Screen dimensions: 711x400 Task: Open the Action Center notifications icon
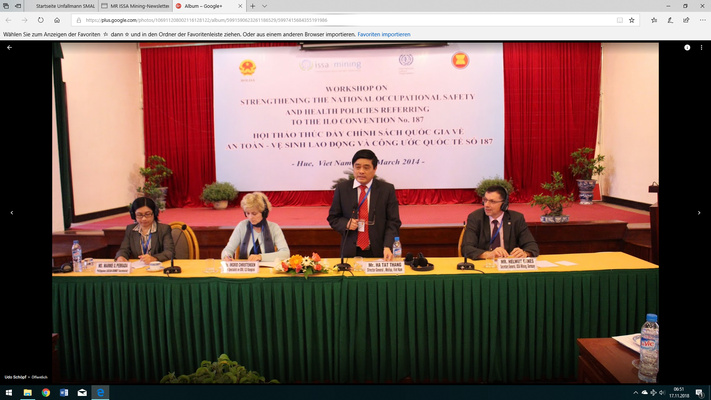click(700, 393)
